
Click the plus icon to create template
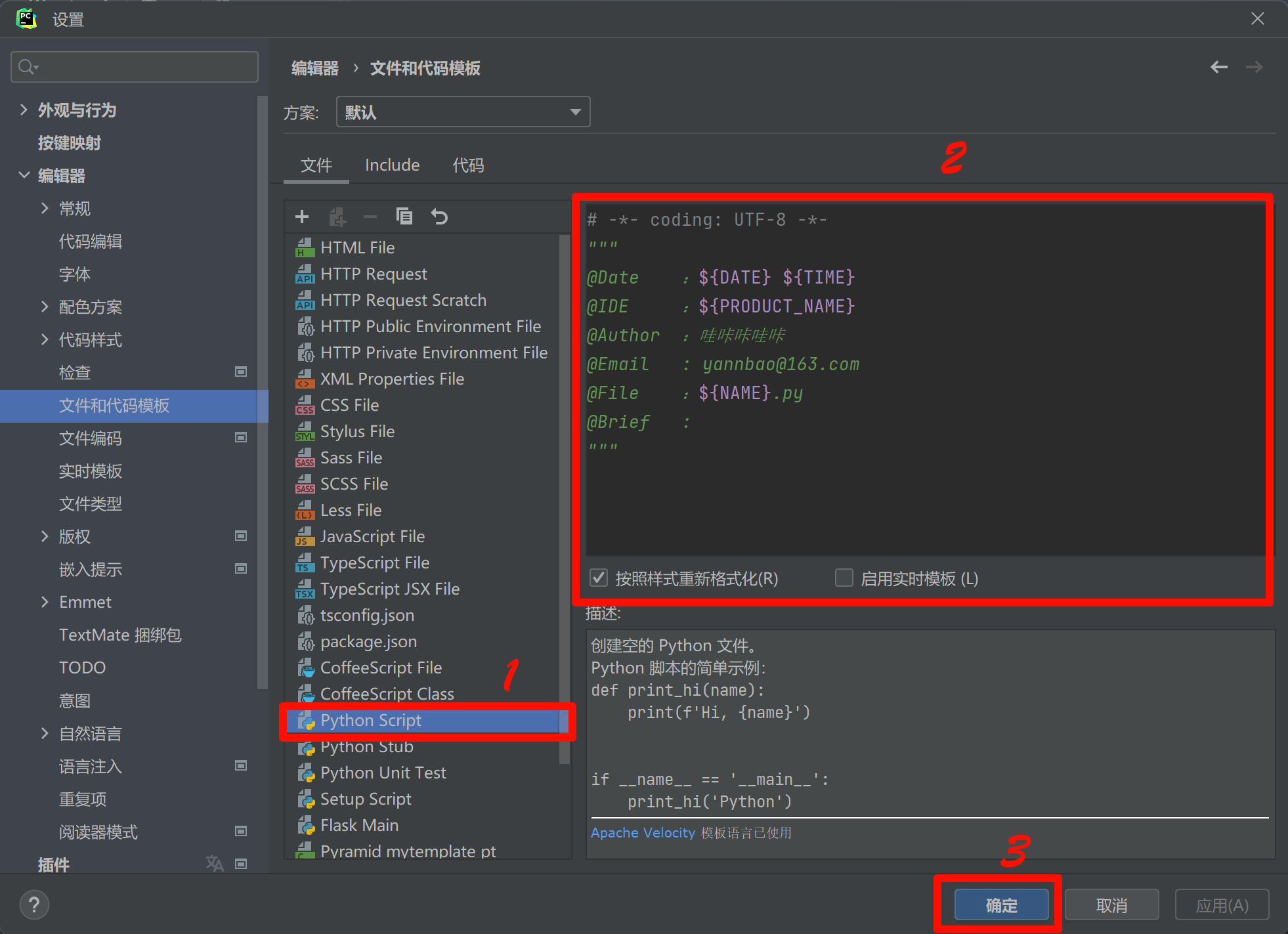302,217
